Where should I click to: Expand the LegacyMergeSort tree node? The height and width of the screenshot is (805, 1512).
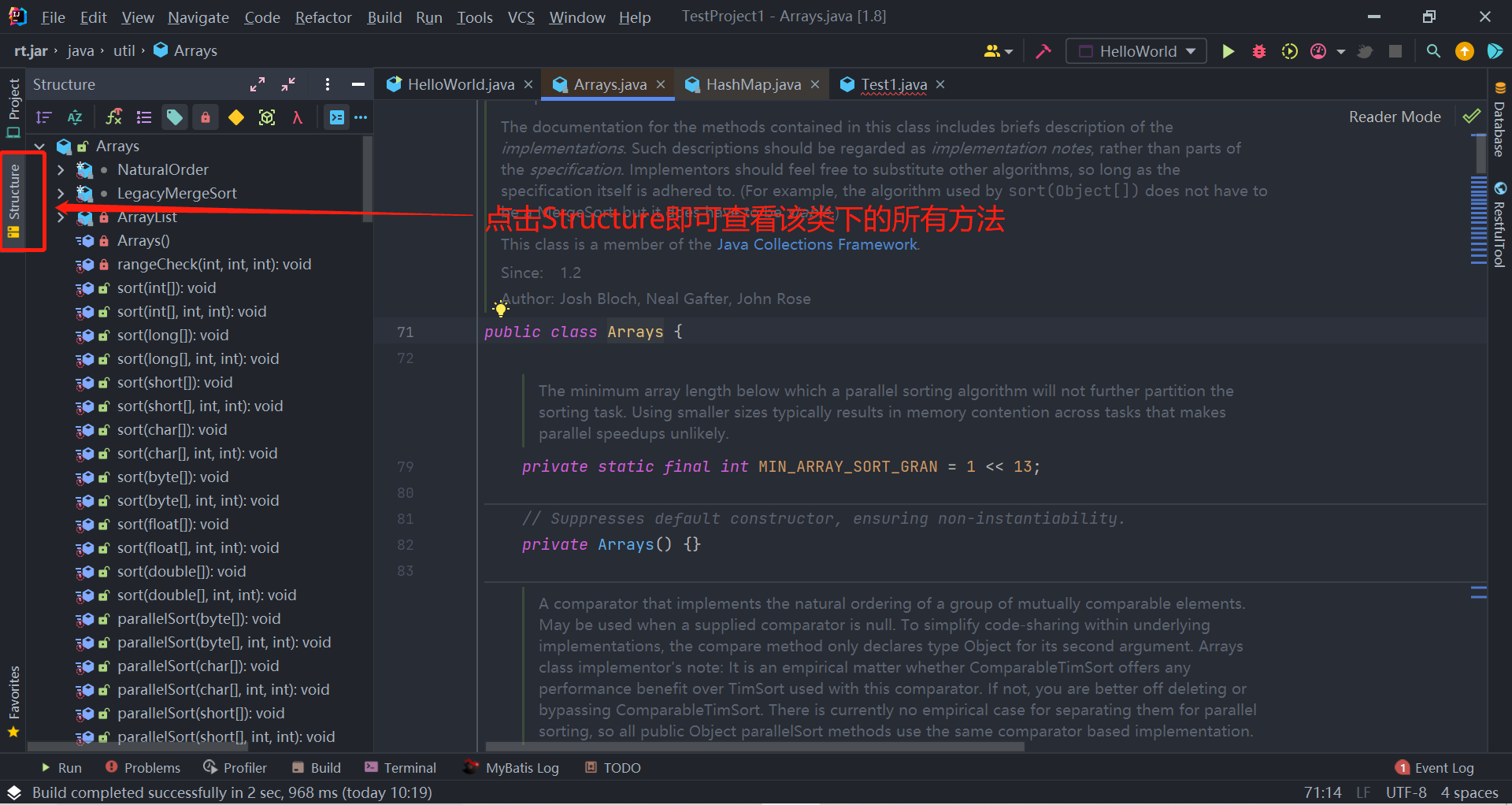[x=61, y=193]
